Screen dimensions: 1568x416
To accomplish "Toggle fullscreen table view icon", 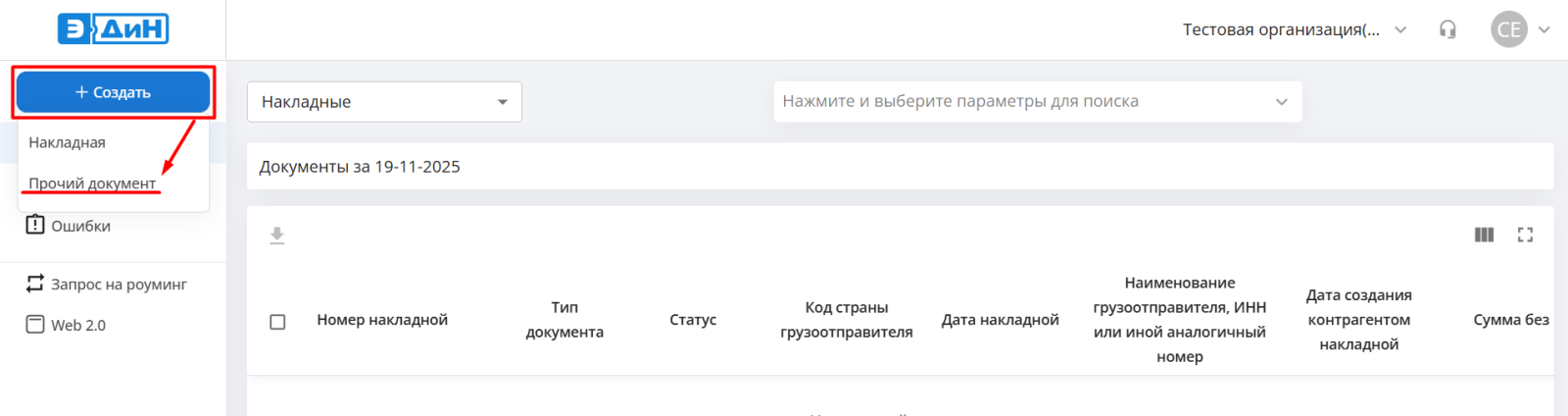I will pyautogui.click(x=1525, y=234).
